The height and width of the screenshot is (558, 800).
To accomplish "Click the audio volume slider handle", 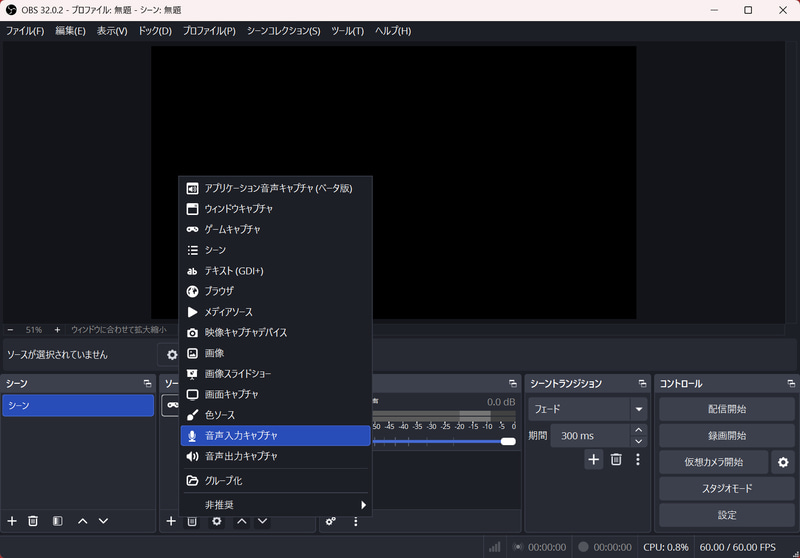I will point(508,441).
